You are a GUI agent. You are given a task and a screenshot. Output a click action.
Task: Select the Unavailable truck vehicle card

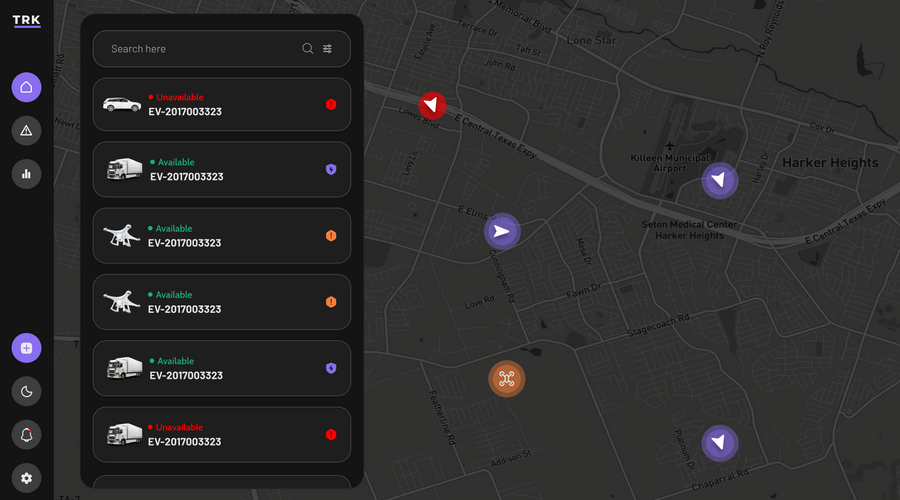pyautogui.click(x=222, y=435)
